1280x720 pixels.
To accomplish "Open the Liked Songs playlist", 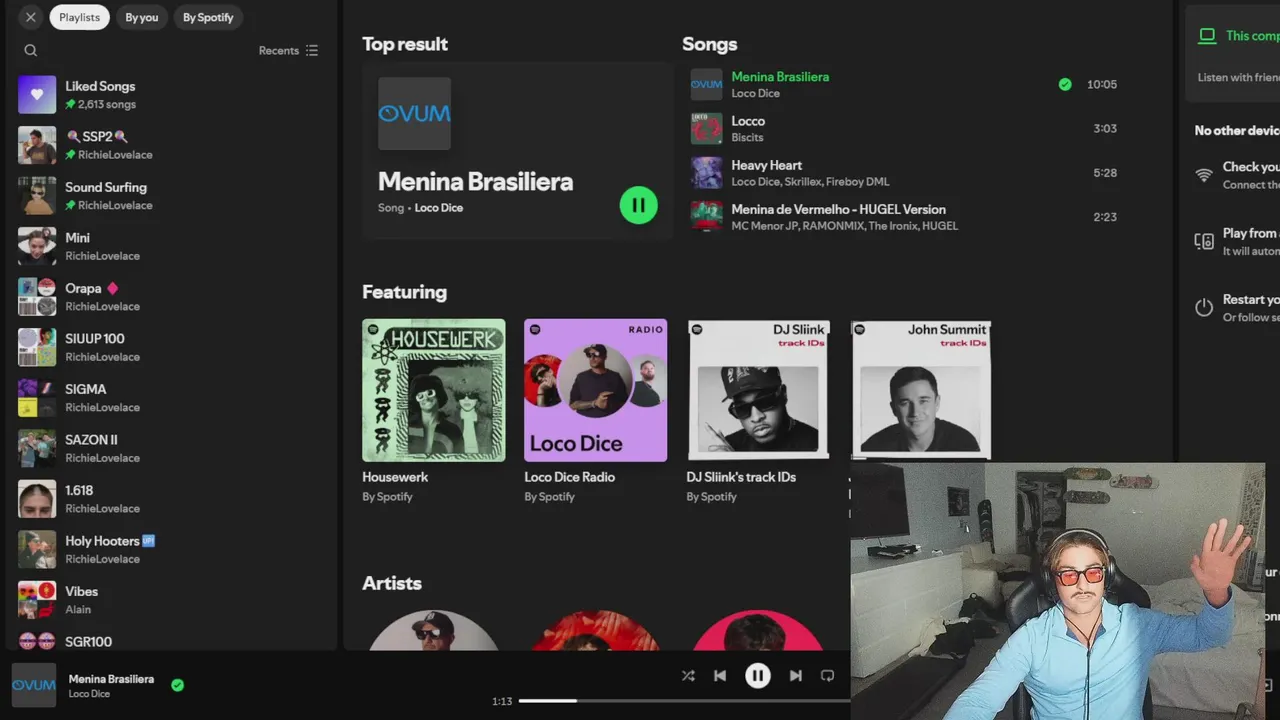I will coord(170,95).
